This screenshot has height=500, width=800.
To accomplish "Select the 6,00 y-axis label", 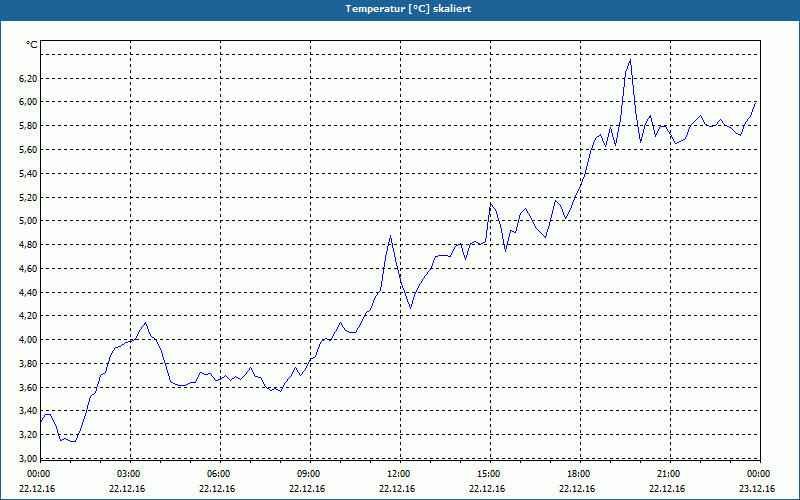I will tap(29, 102).
